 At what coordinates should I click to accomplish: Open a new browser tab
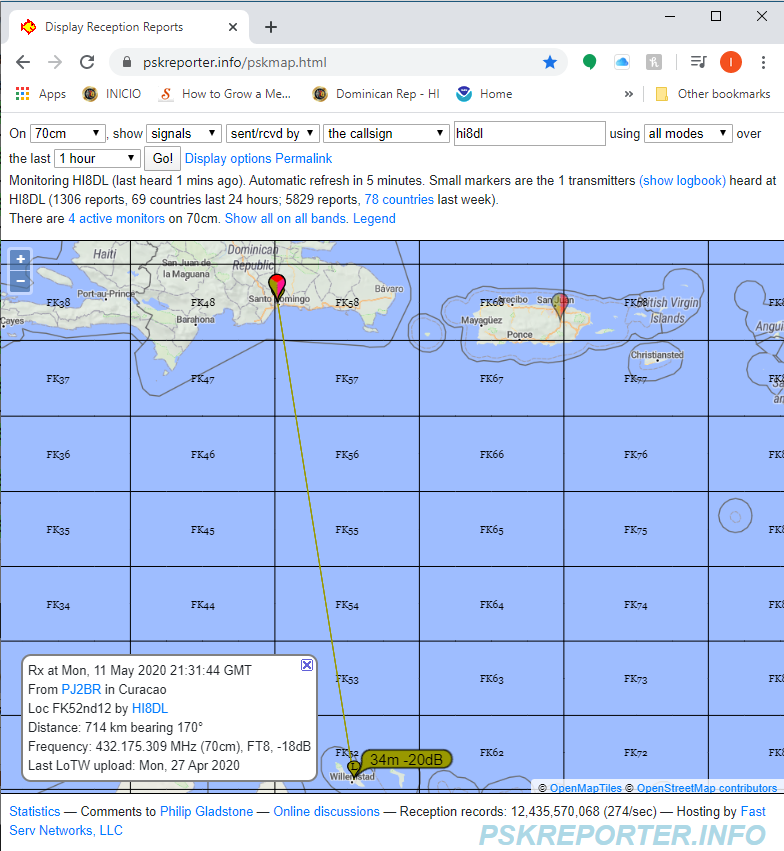tap(271, 27)
